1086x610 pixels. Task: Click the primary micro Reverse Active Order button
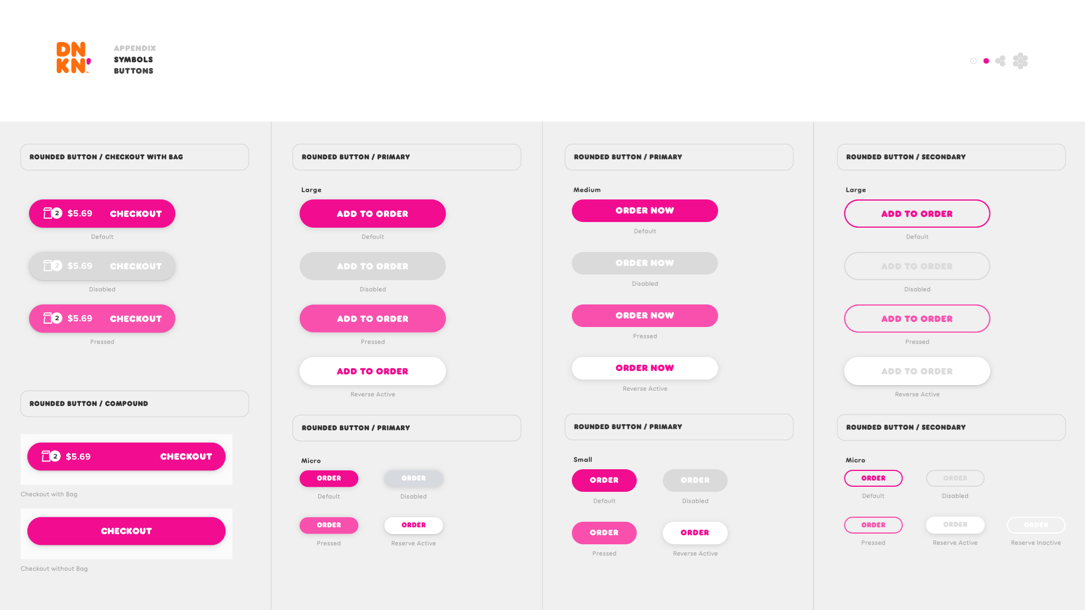[x=413, y=525]
